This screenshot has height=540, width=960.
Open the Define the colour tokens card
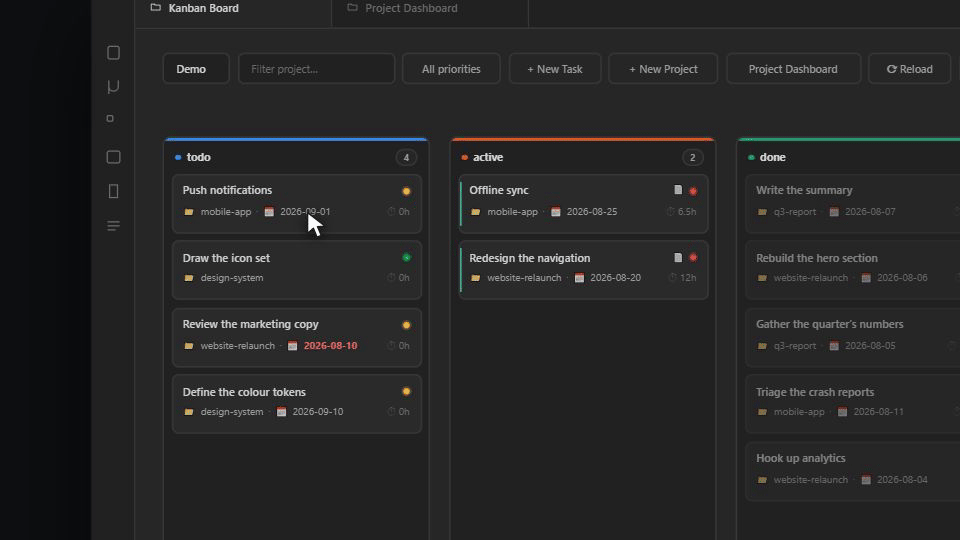pos(297,403)
